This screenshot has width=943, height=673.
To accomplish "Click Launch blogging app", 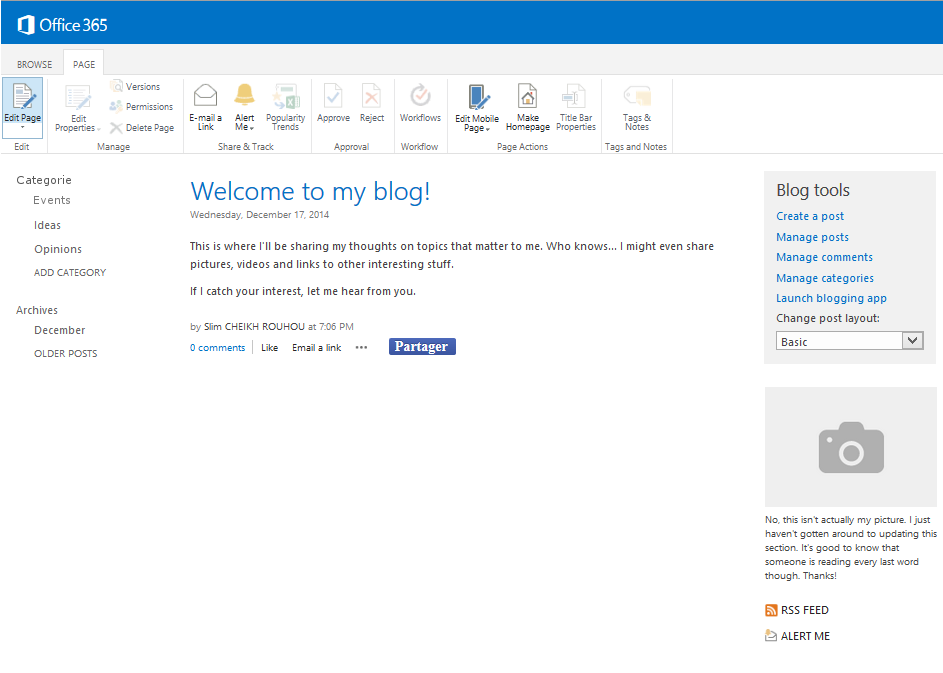I will [831, 298].
